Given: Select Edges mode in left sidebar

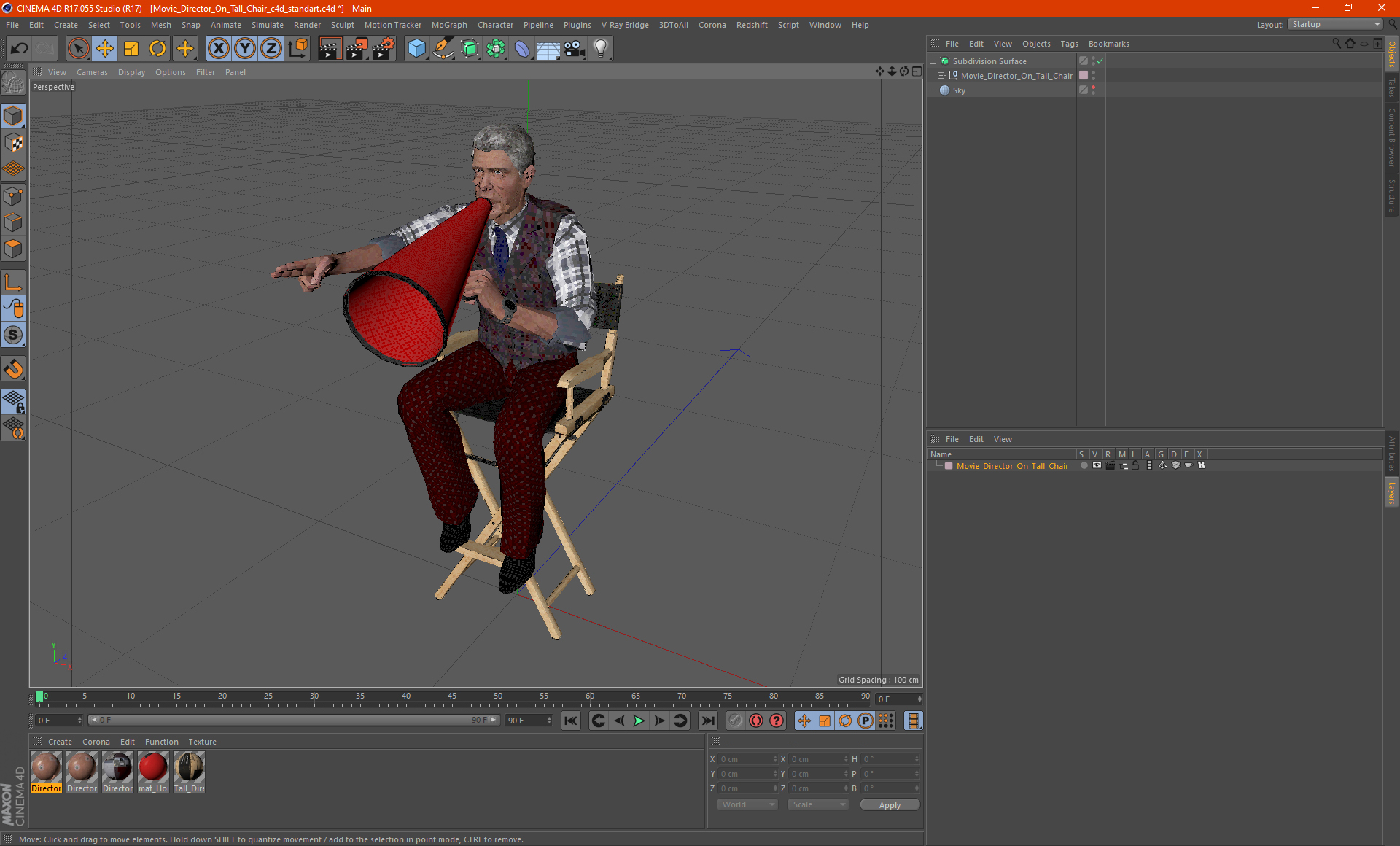Looking at the screenshot, I should tap(13, 222).
